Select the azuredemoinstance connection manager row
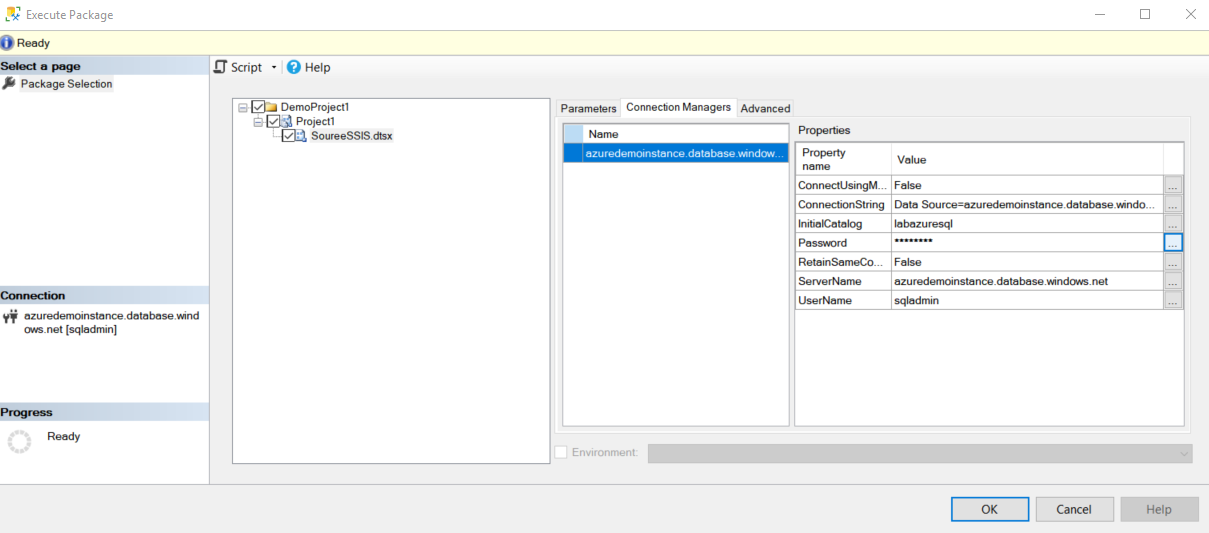 [676, 153]
